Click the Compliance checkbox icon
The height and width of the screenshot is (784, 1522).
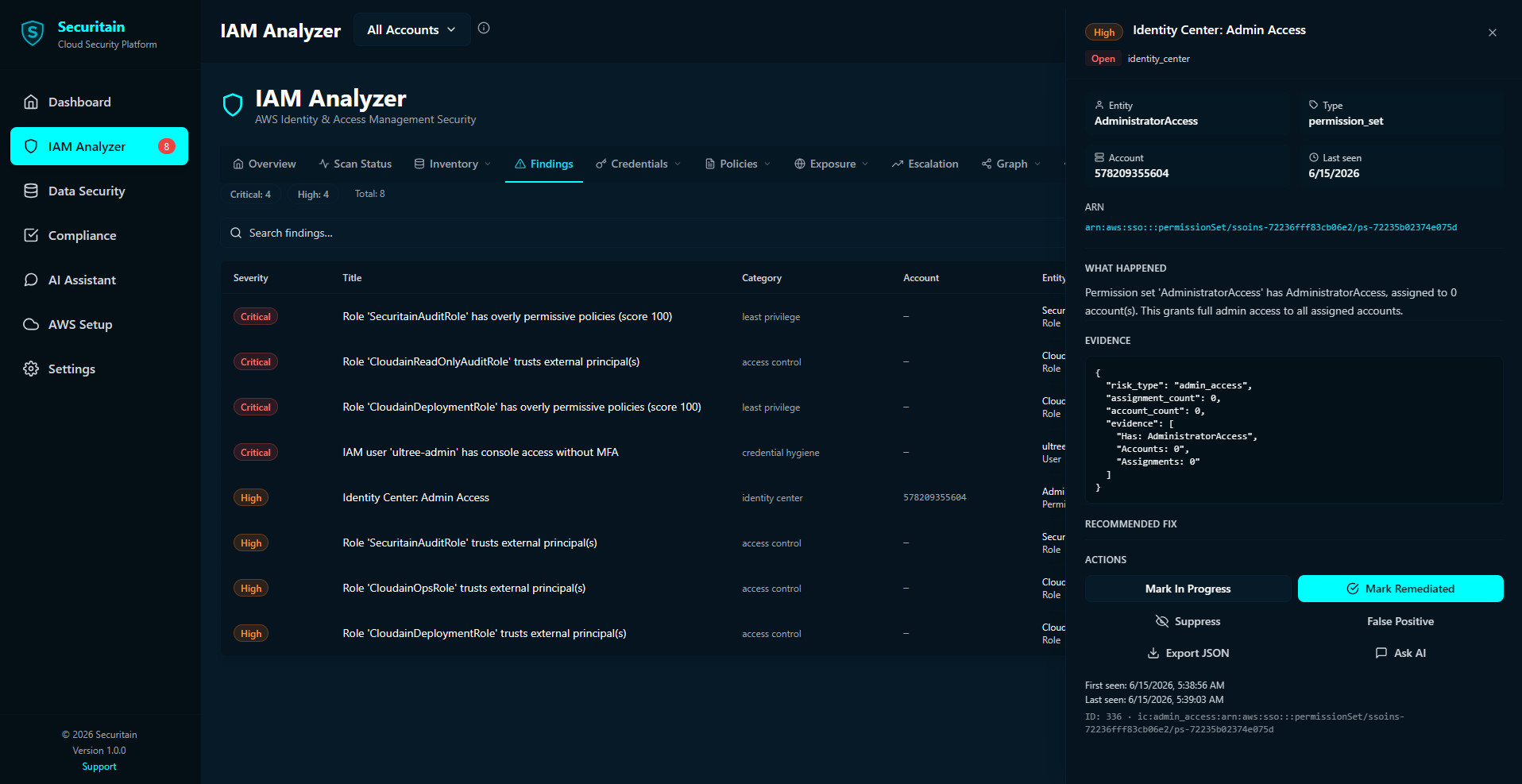tap(31, 235)
